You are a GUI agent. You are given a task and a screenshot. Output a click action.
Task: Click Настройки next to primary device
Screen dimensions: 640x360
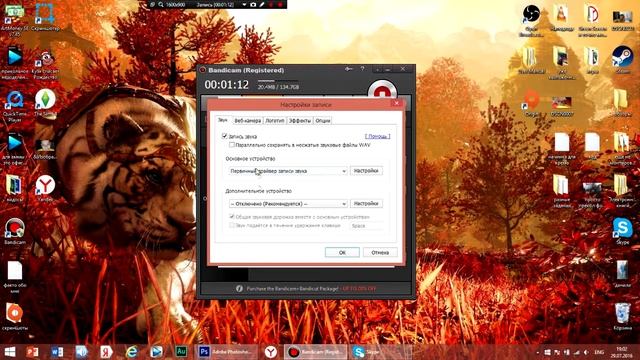point(366,171)
